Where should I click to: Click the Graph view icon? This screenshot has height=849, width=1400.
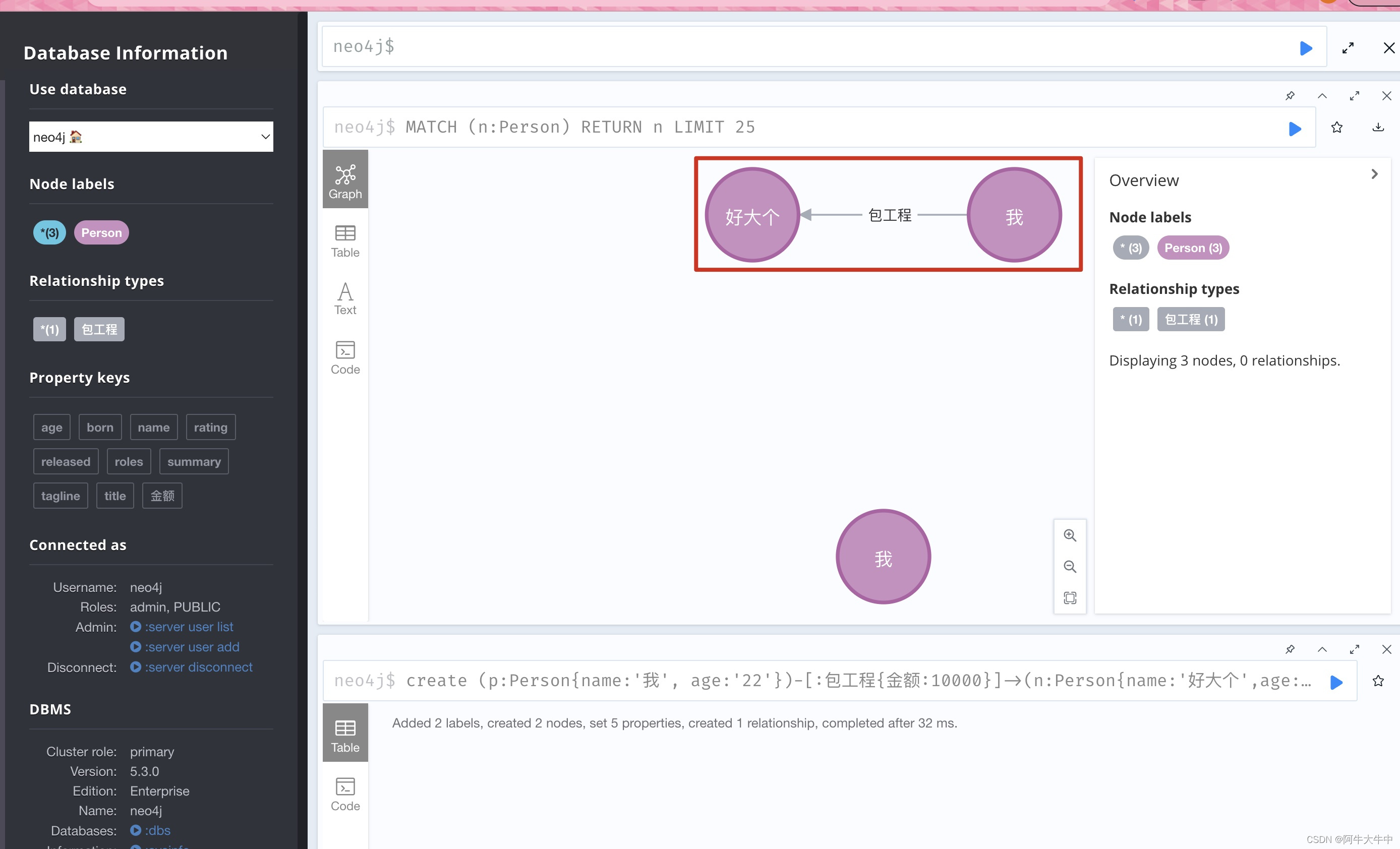[x=345, y=180]
